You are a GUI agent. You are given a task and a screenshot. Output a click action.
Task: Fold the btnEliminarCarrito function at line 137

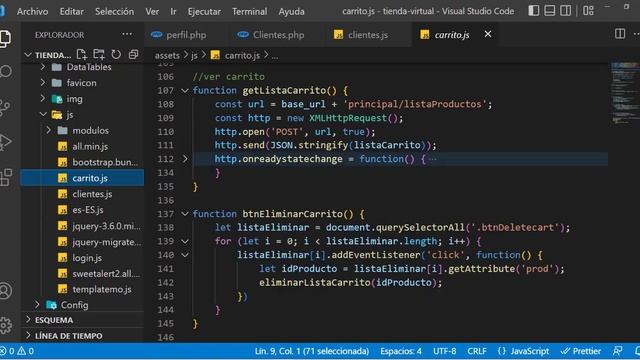click(x=185, y=214)
